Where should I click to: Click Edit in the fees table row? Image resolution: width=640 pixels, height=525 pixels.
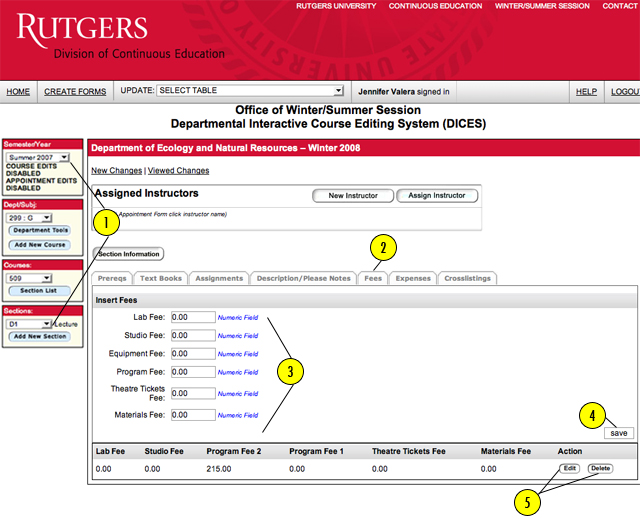coord(569,468)
